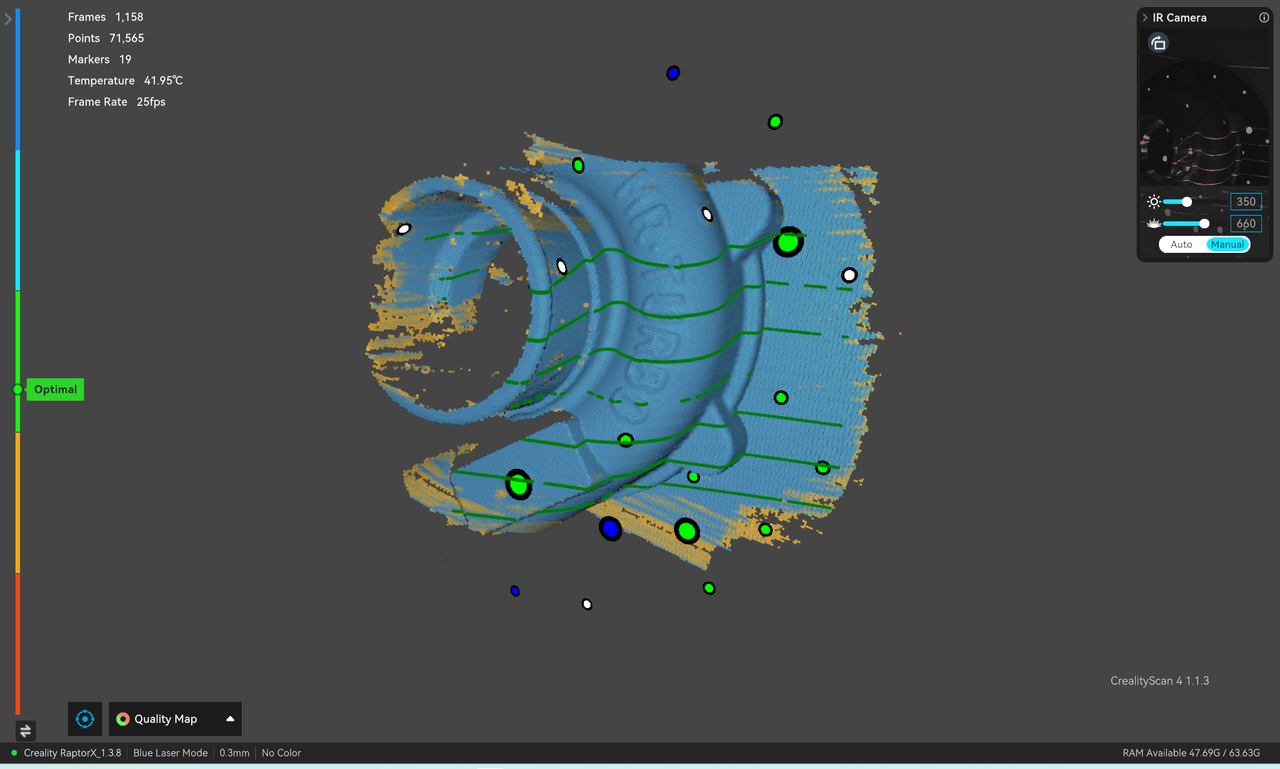Click the Quality Map color ring icon

123,719
